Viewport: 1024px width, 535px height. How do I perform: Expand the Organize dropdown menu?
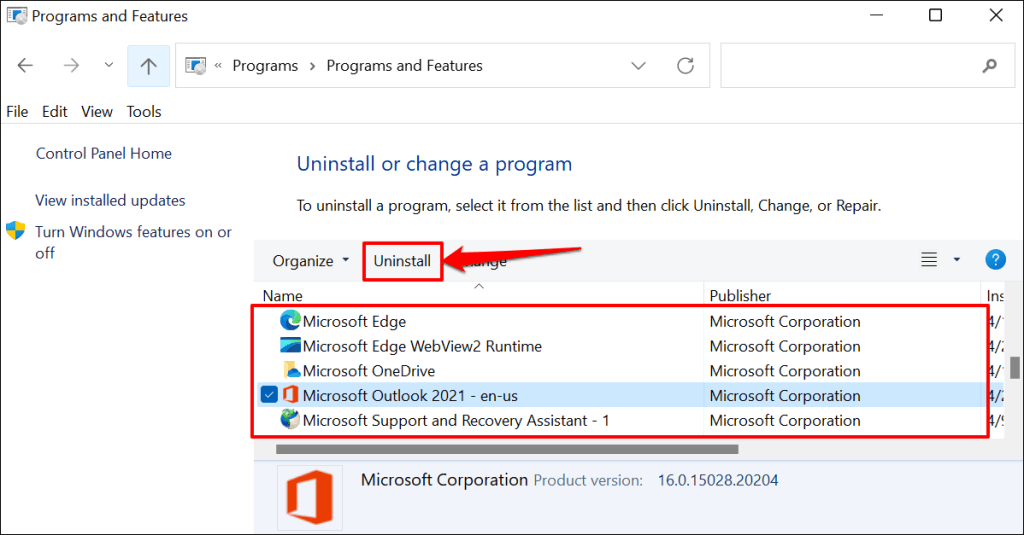tap(311, 261)
